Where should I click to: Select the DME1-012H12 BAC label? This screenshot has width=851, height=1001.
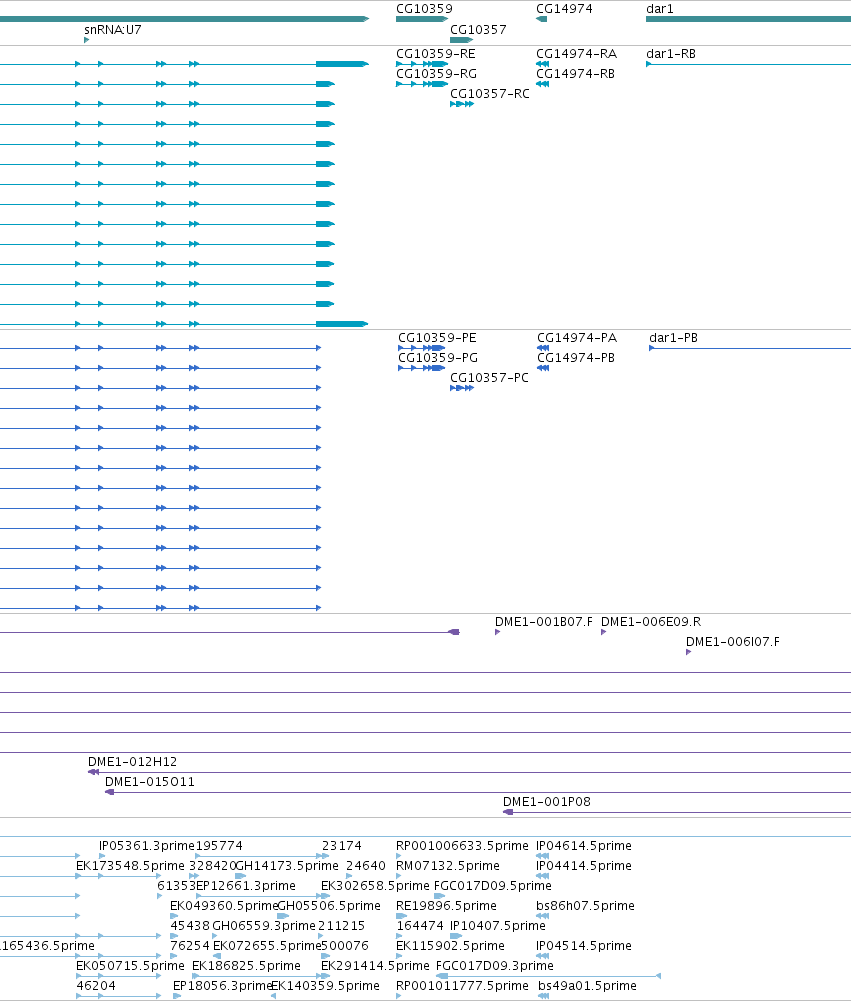click(x=132, y=762)
